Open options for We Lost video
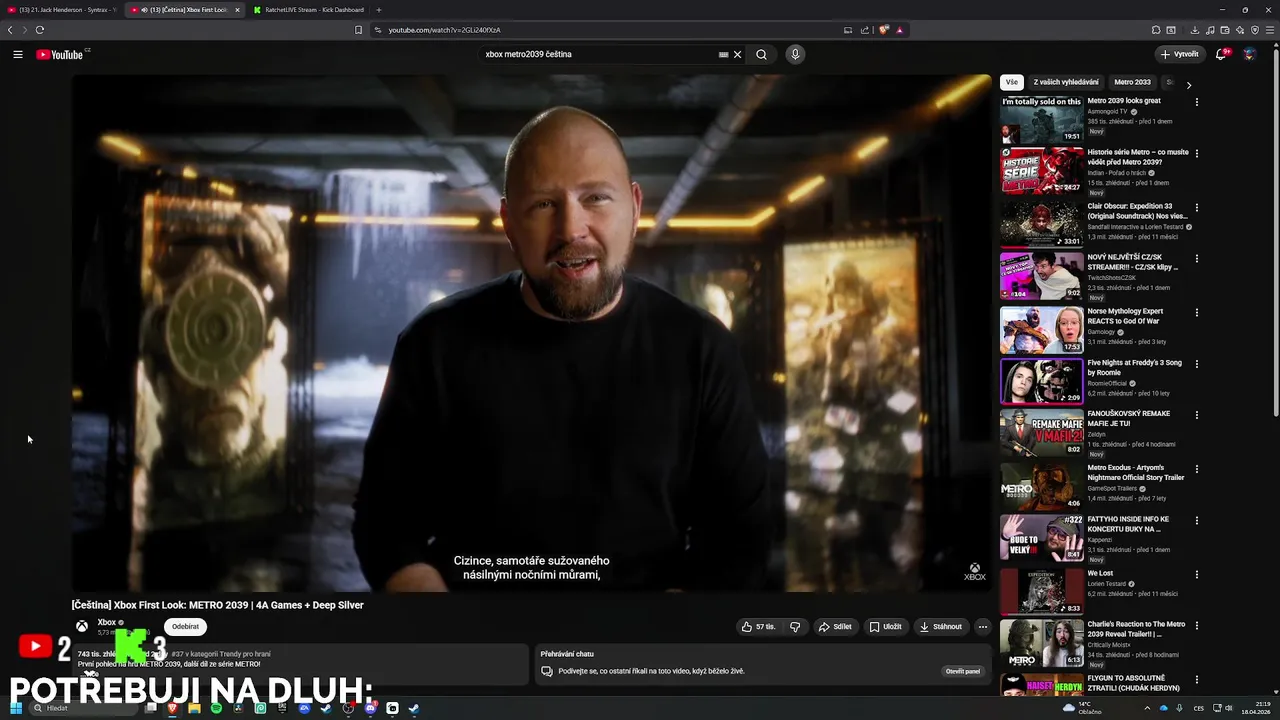The height and width of the screenshot is (720, 1280). [x=1196, y=574]
